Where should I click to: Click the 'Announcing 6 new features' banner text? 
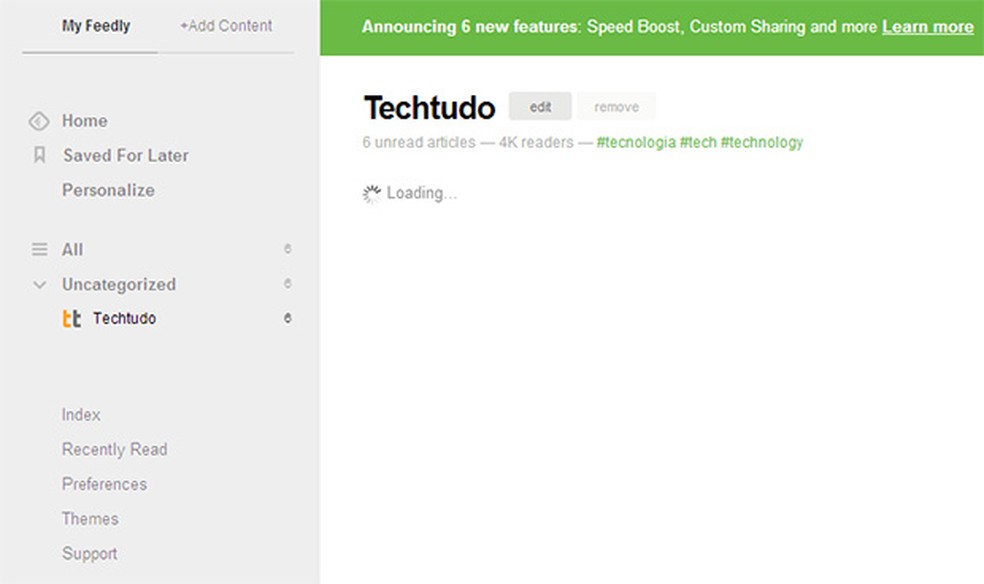pos(470,27)
